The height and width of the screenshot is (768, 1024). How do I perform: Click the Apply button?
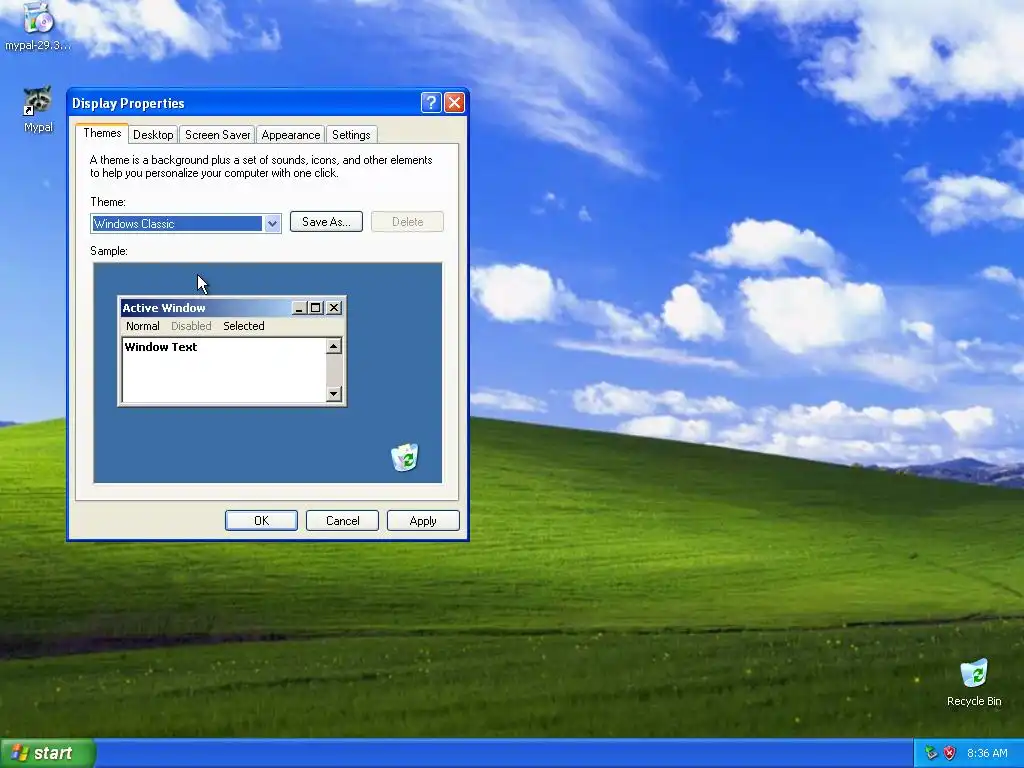tap(423, 520)
